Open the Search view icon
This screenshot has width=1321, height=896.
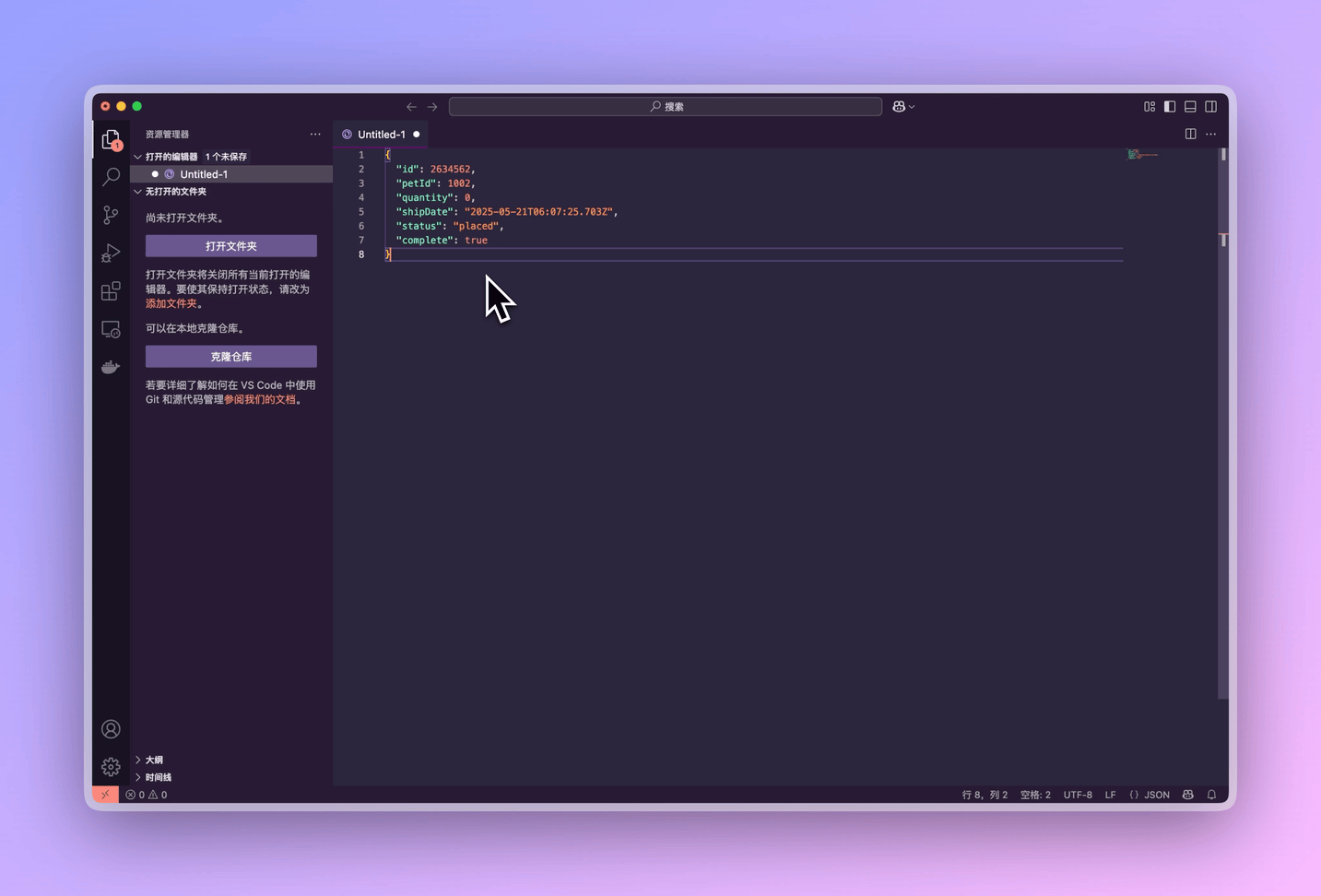coord(111,176)
